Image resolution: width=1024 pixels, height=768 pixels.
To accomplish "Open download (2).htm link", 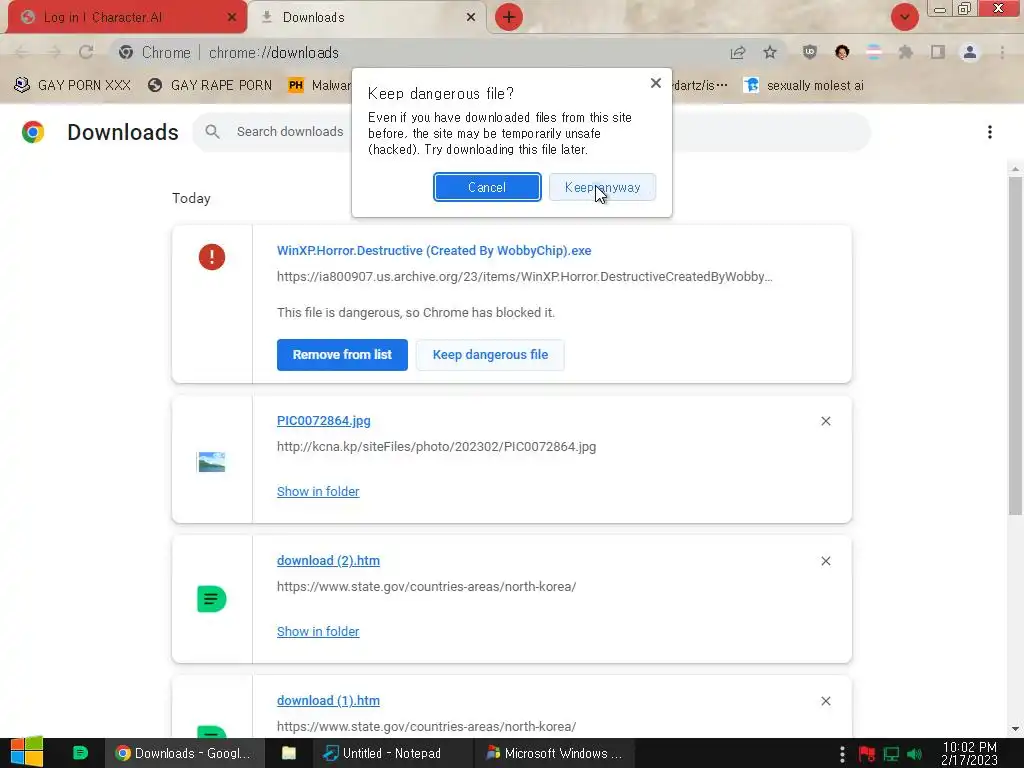I will coord(328,561).
